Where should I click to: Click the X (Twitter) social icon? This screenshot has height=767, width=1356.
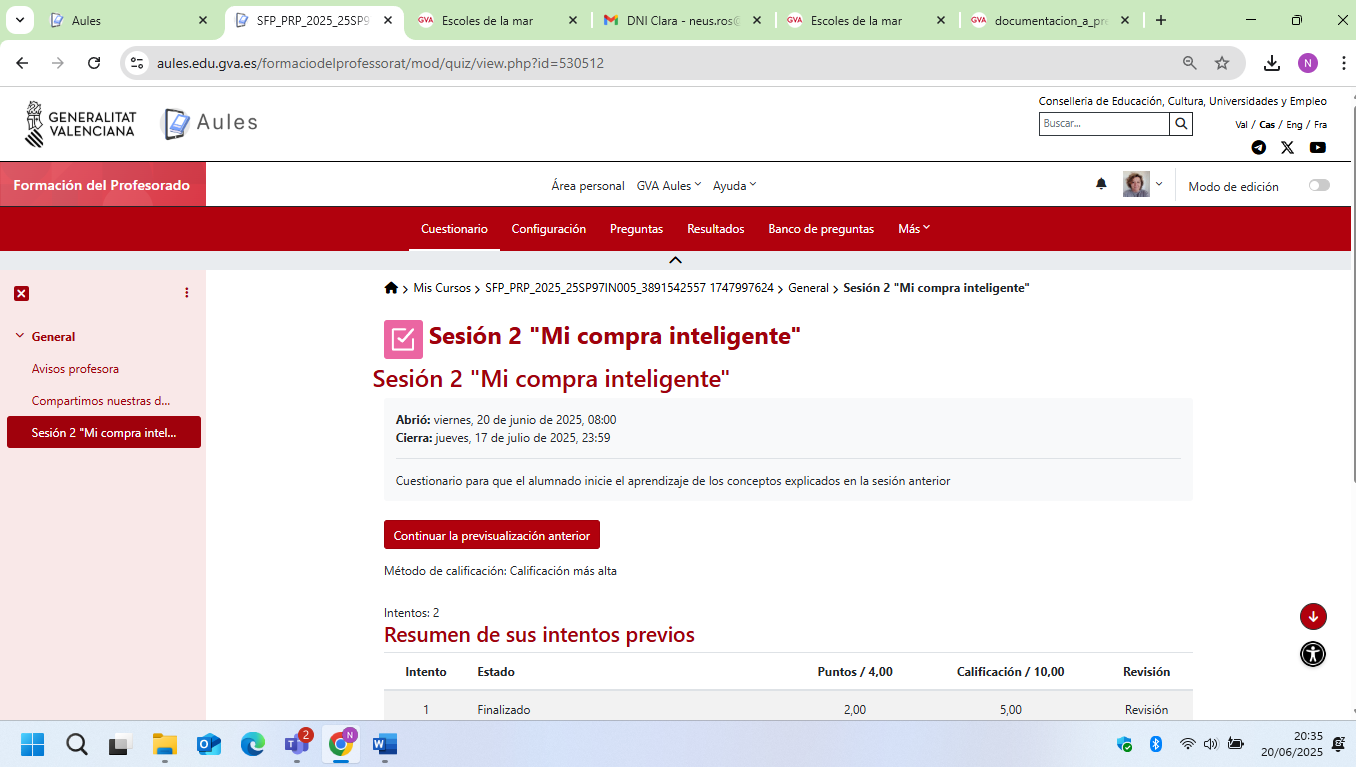[1287, 147]
